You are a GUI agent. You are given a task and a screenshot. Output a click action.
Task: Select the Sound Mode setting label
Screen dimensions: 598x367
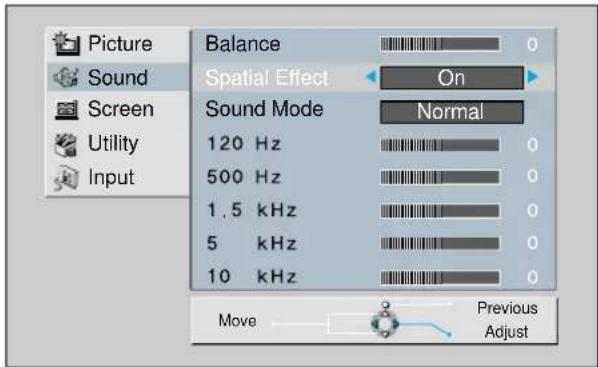tap(264, 109)
